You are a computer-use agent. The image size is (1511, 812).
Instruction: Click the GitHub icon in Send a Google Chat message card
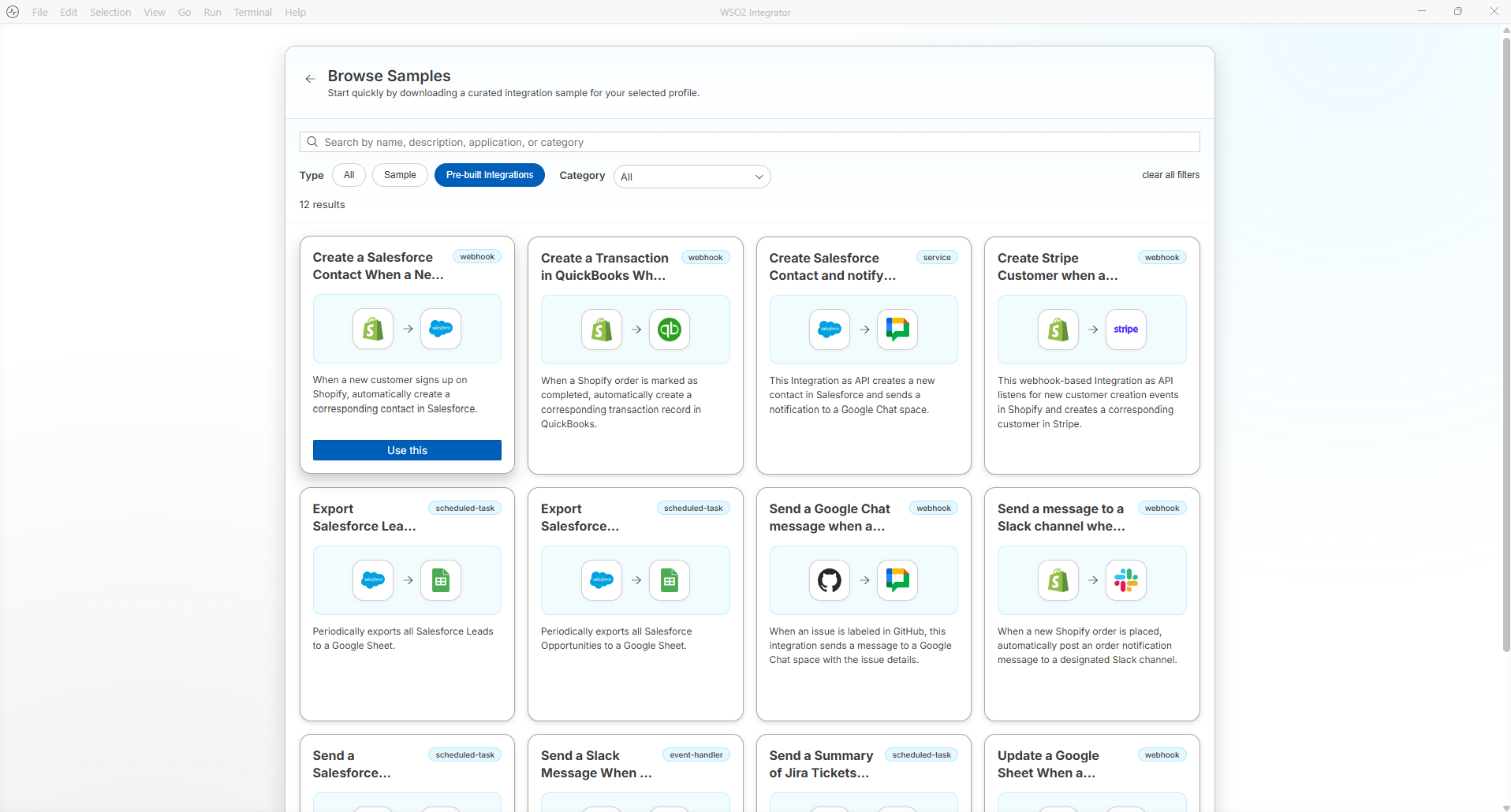tap(830, 580)
